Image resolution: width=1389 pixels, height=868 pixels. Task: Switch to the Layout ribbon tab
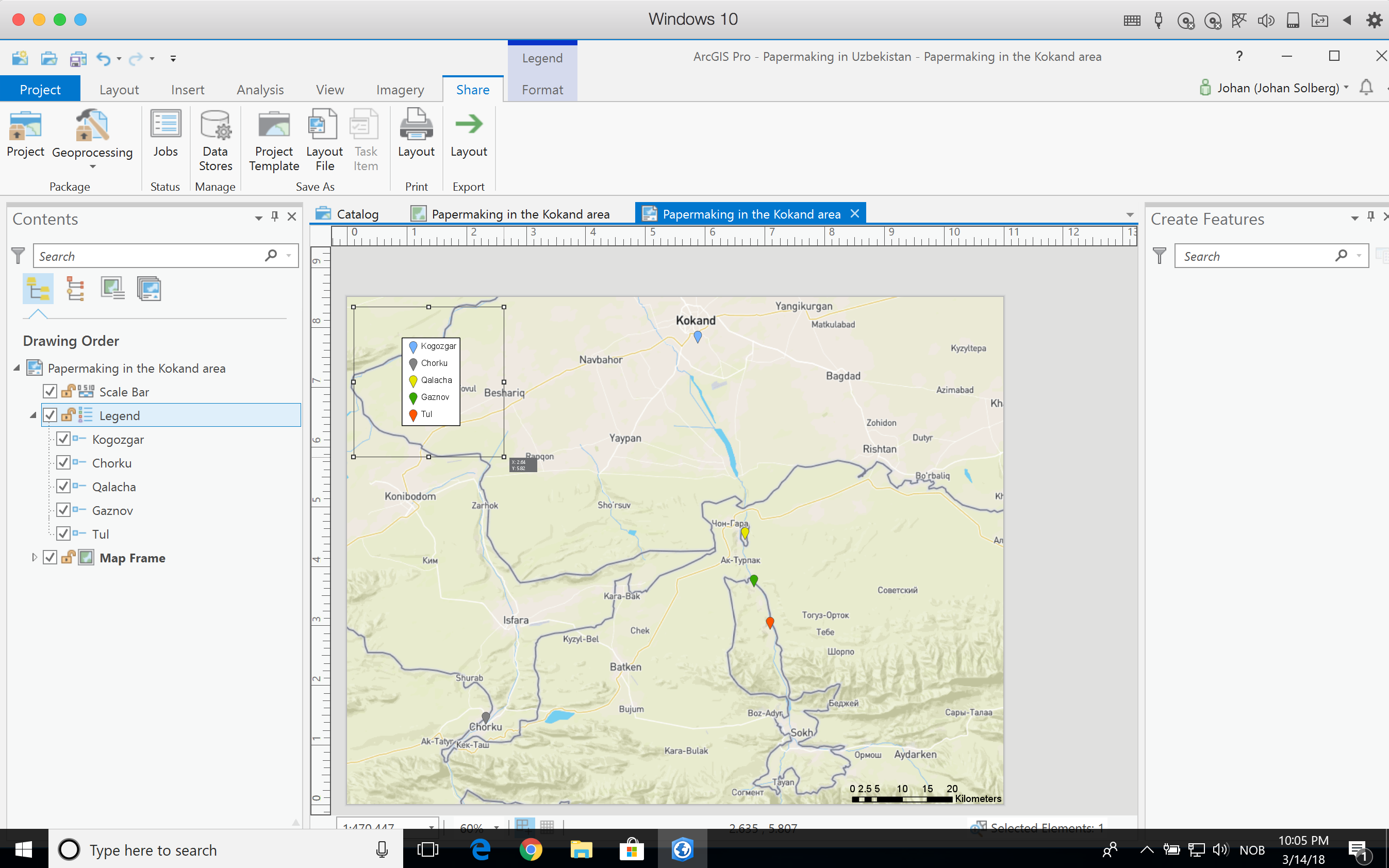tap(118, 89)
